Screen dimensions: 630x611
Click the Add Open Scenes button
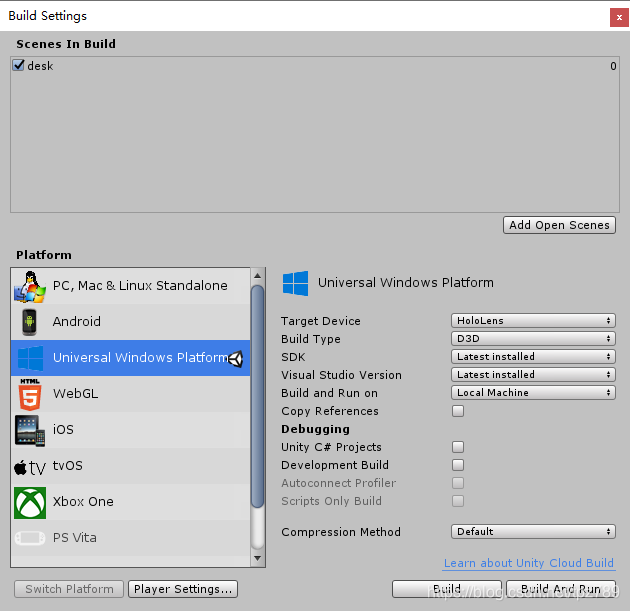[x=559, y=225]
